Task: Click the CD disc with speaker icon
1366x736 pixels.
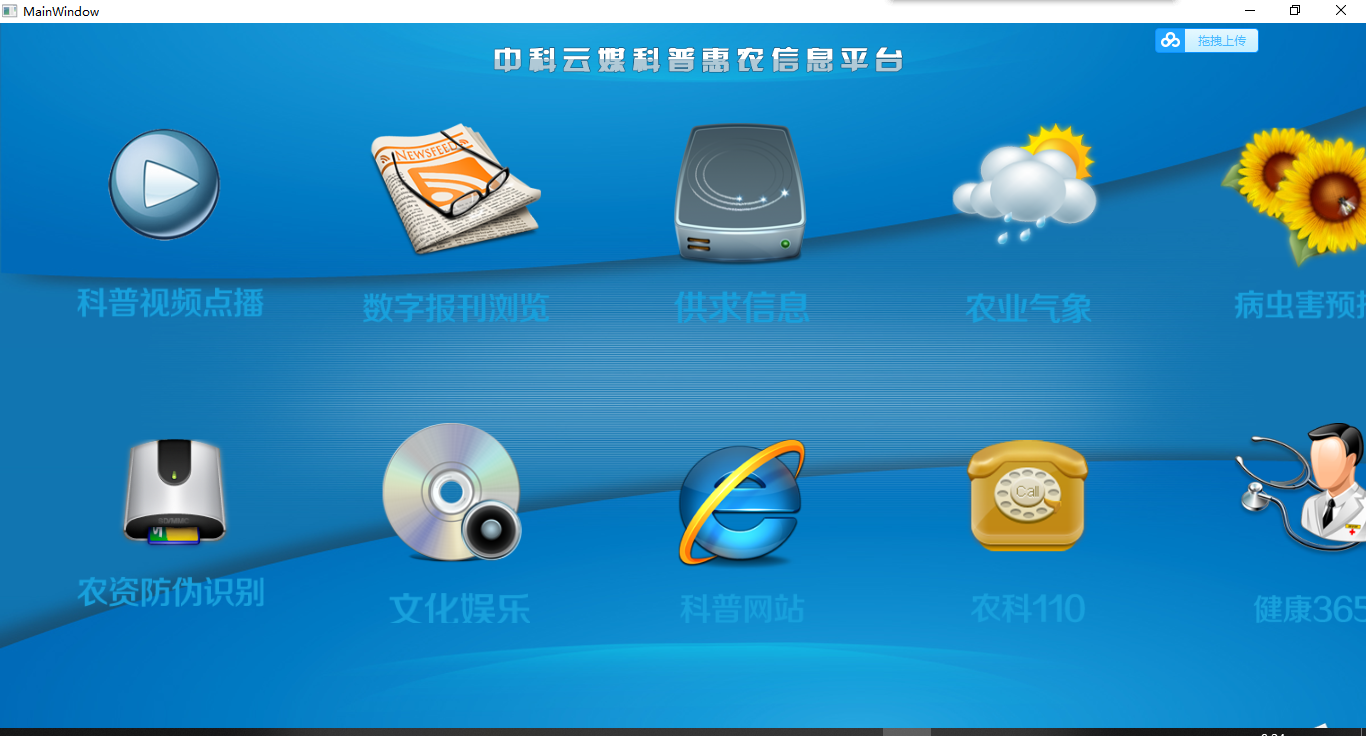Action: (452, 492)
